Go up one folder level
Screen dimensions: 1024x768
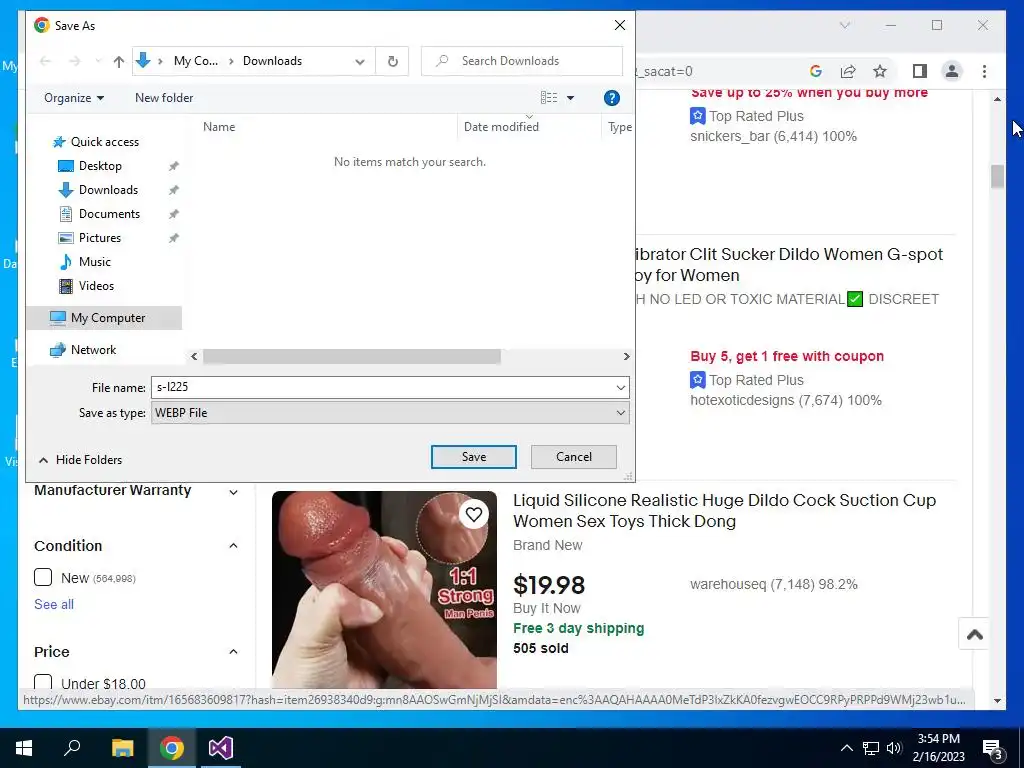pos(118,61)
